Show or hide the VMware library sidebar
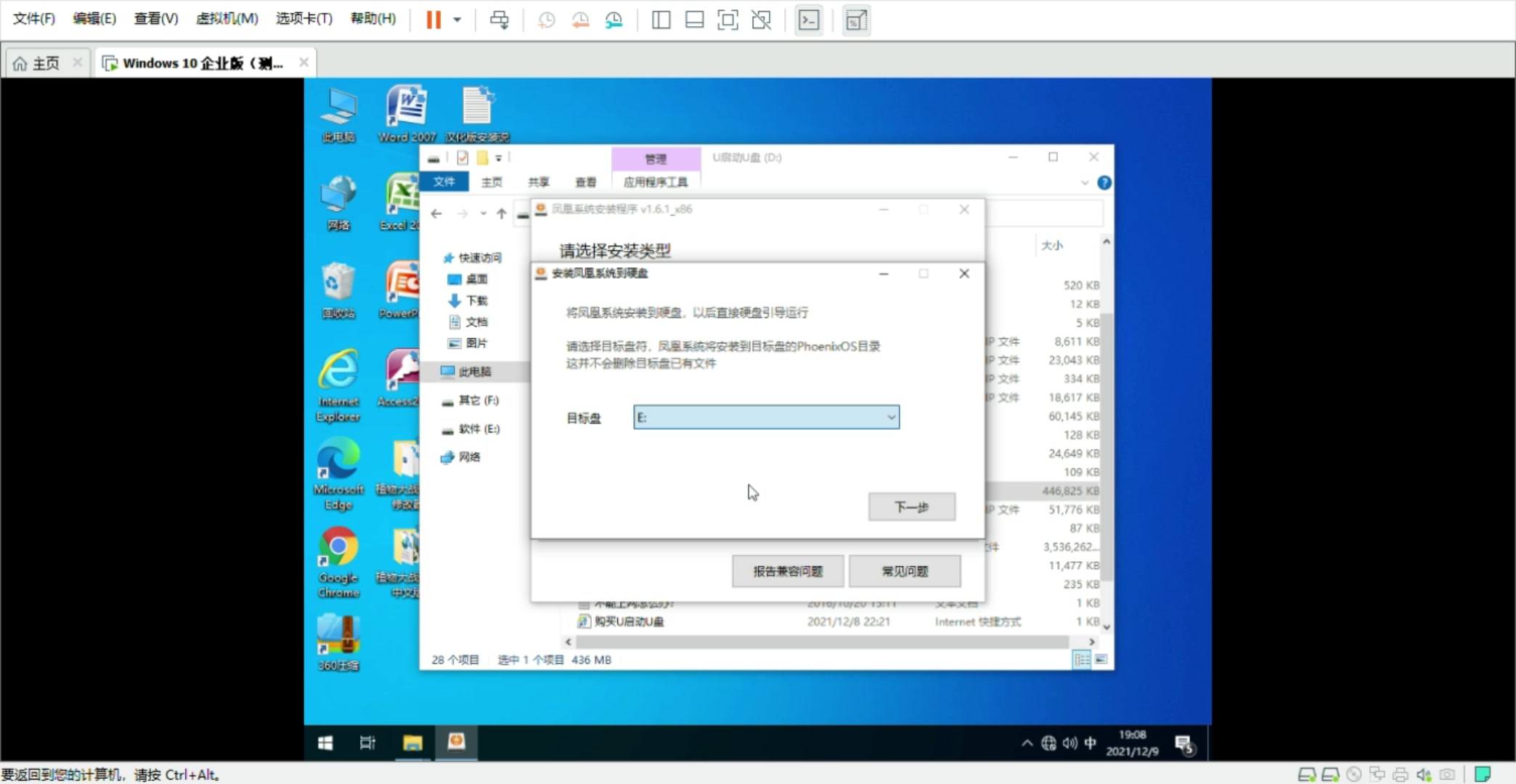Screen dimensions: 1516x784 [661, 20]
